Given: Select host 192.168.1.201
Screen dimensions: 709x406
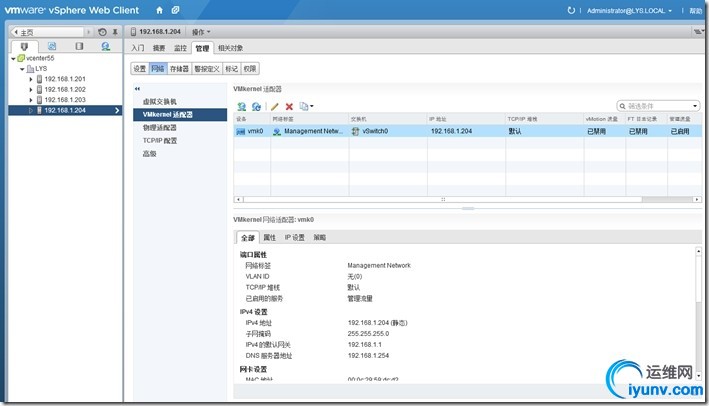Looking at the screenshot, I should [65, 79].
